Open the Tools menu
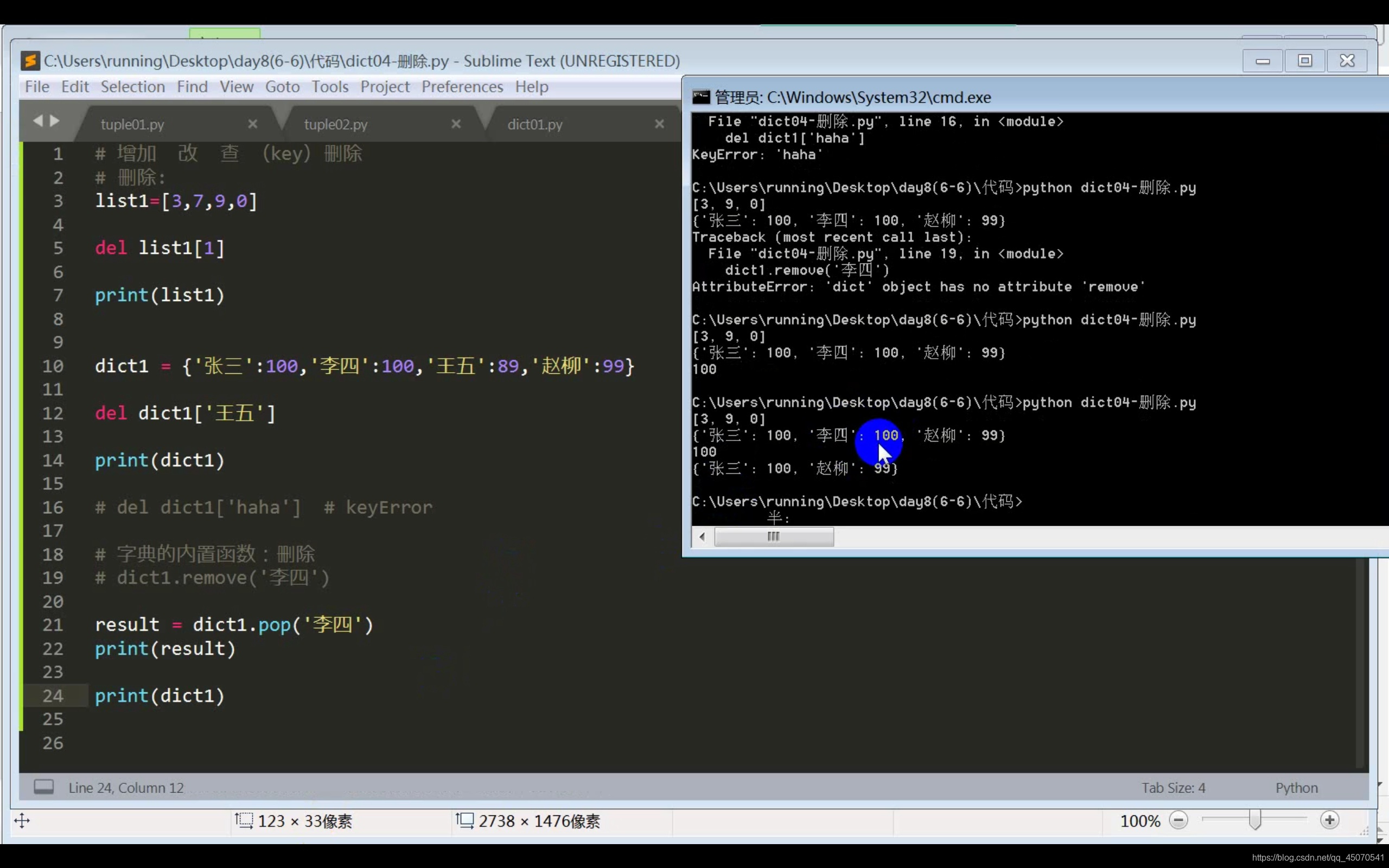 (330, 87)
